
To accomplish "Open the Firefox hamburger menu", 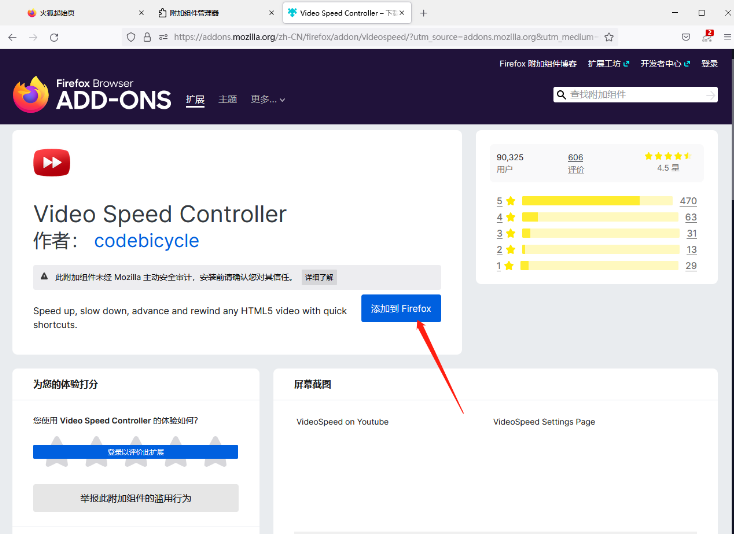I will point(727,37).
